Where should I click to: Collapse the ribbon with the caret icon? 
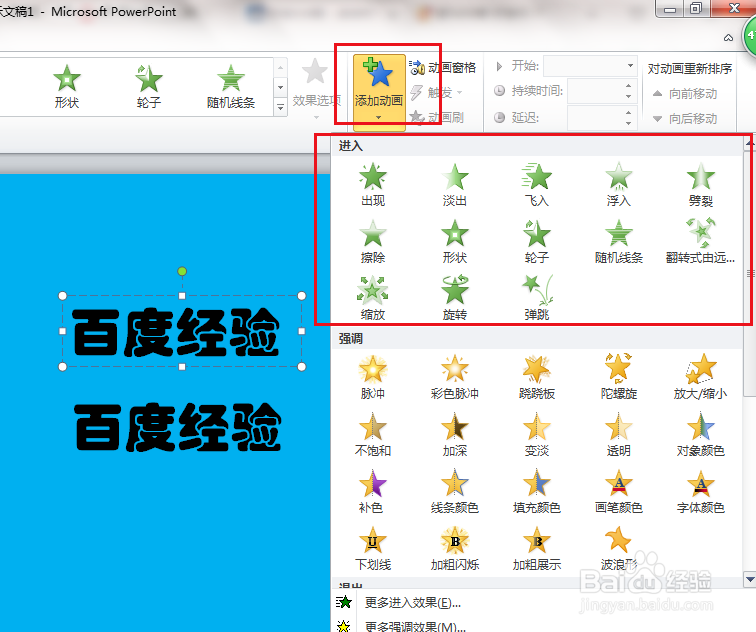coord(729,38)
